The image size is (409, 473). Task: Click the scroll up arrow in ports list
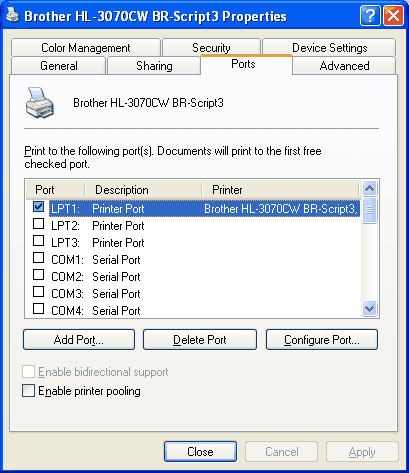(369, 189)
